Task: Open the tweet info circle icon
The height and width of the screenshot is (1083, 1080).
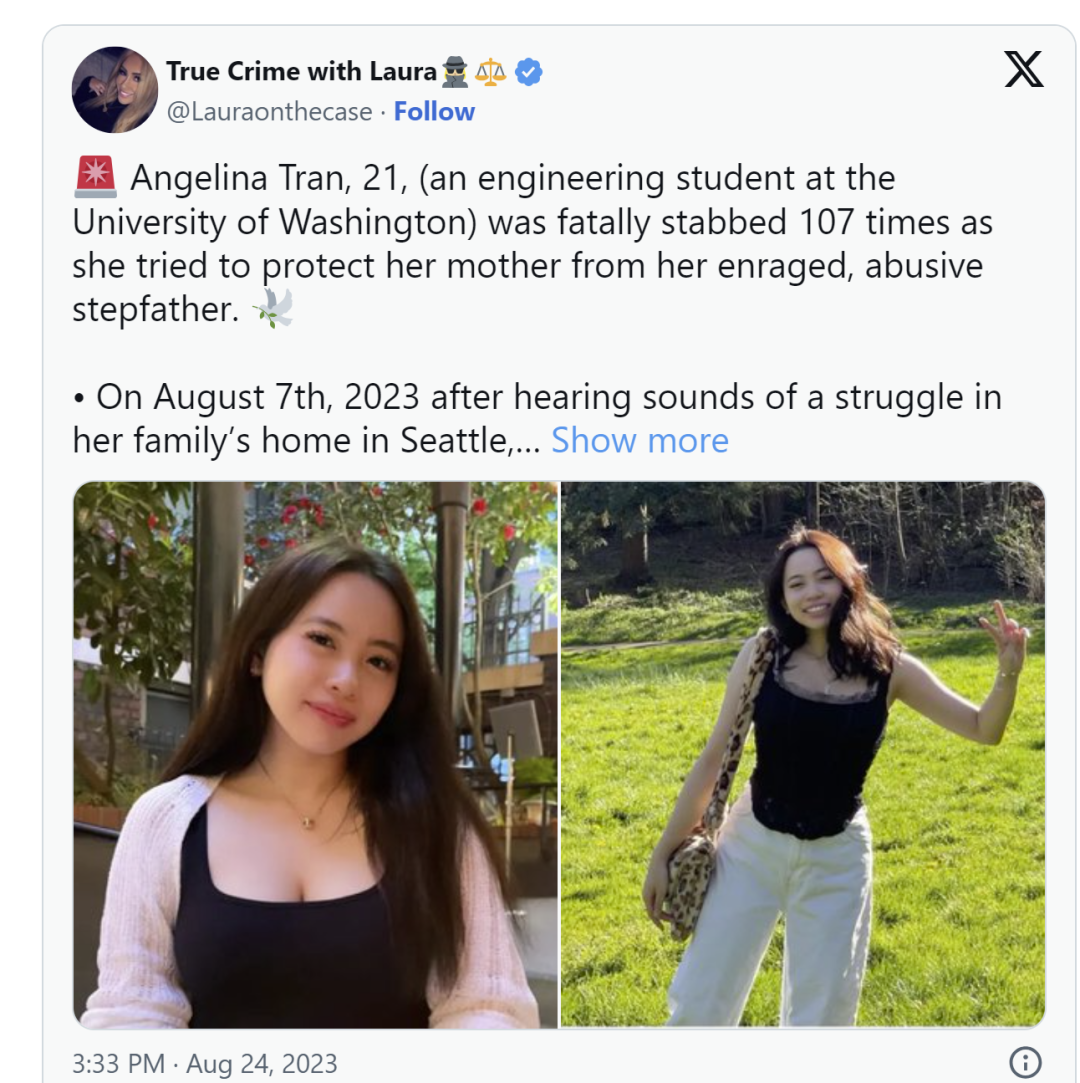Action: click(x=1025, y=1062)
